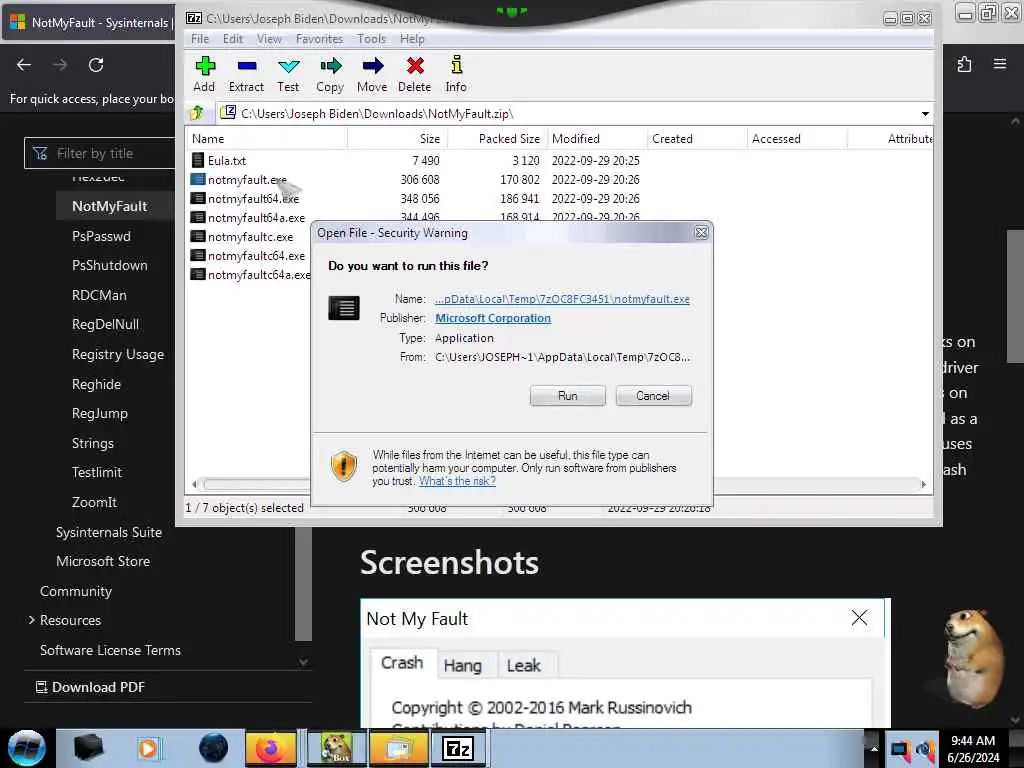Show hidden system tray icons
This screenshot has height=768, width=1024.
pos(874,748)
